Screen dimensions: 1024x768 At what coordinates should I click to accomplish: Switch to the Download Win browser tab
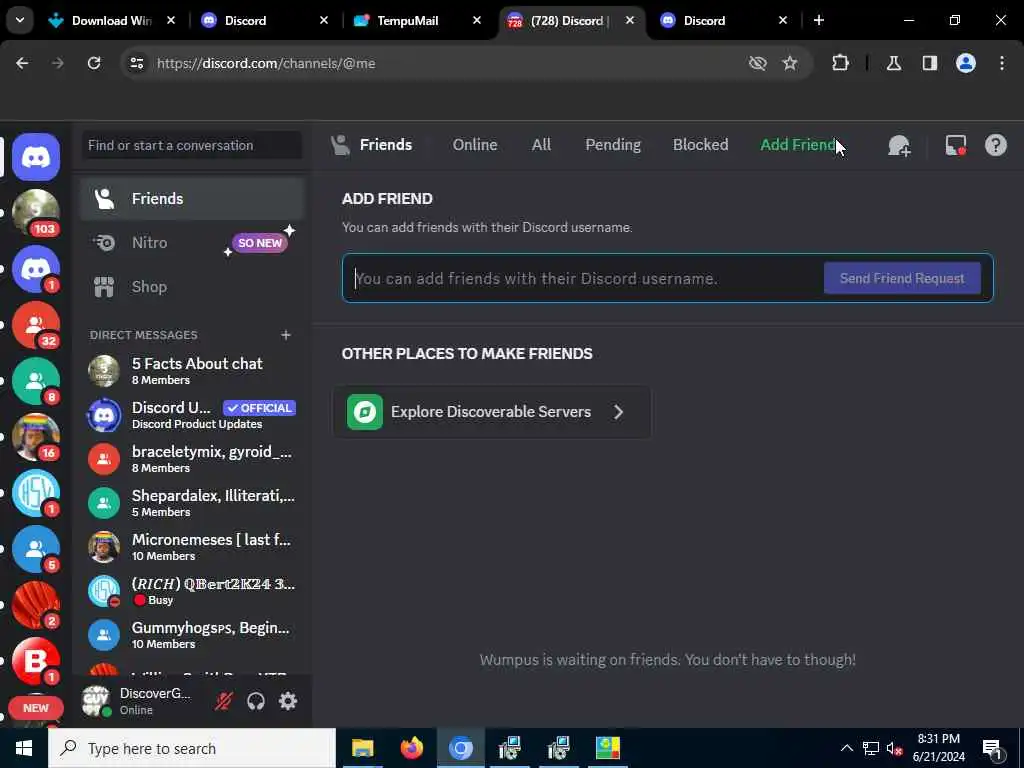tap(112, 20)
